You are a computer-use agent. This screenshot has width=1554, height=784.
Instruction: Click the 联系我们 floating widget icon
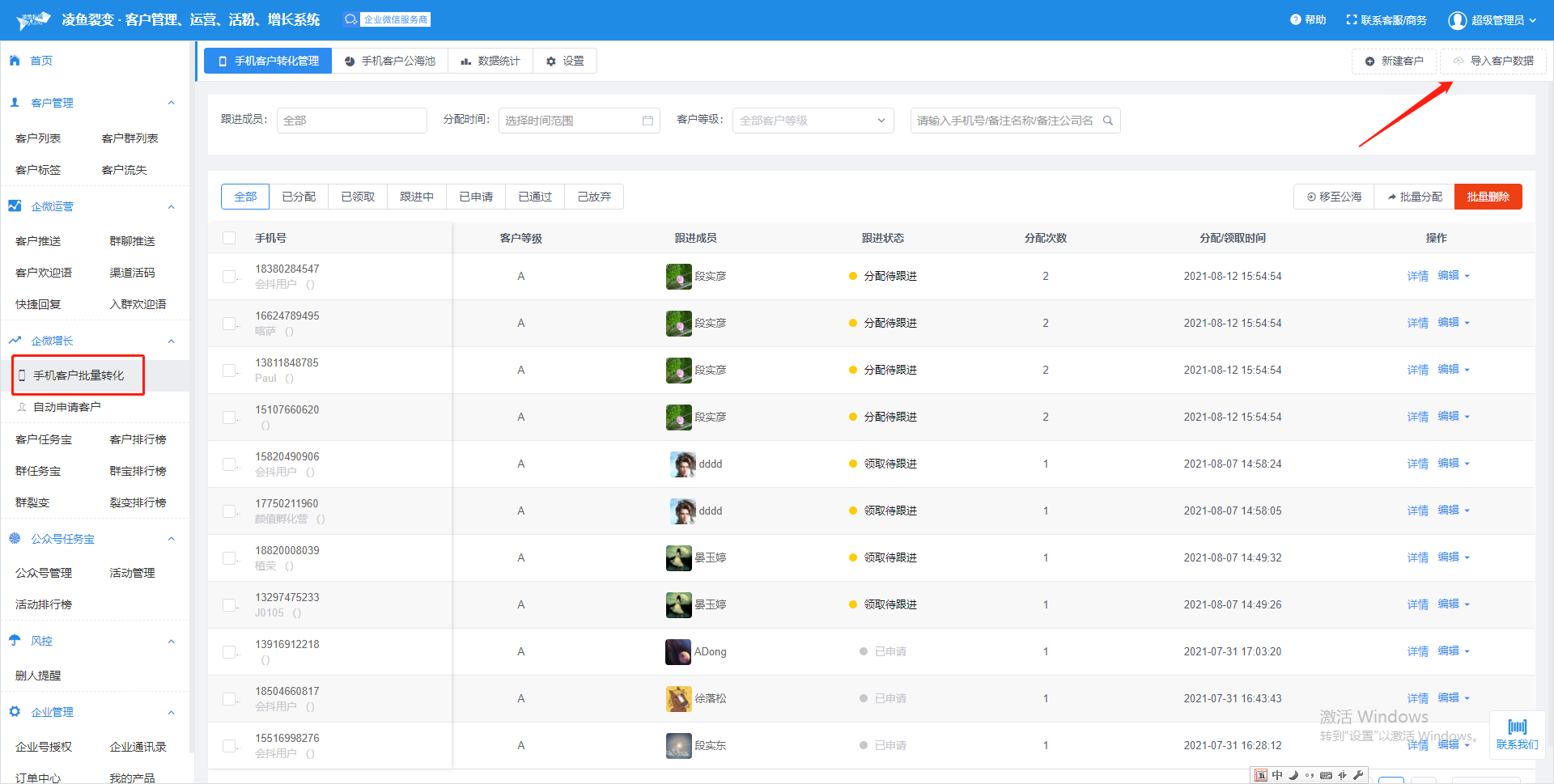[x=1517, y=727]
